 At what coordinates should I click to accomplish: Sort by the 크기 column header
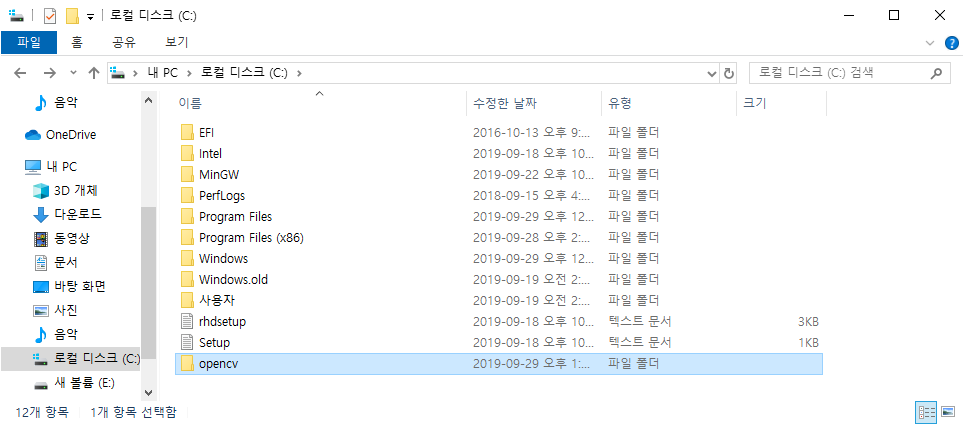coord(781,103)
